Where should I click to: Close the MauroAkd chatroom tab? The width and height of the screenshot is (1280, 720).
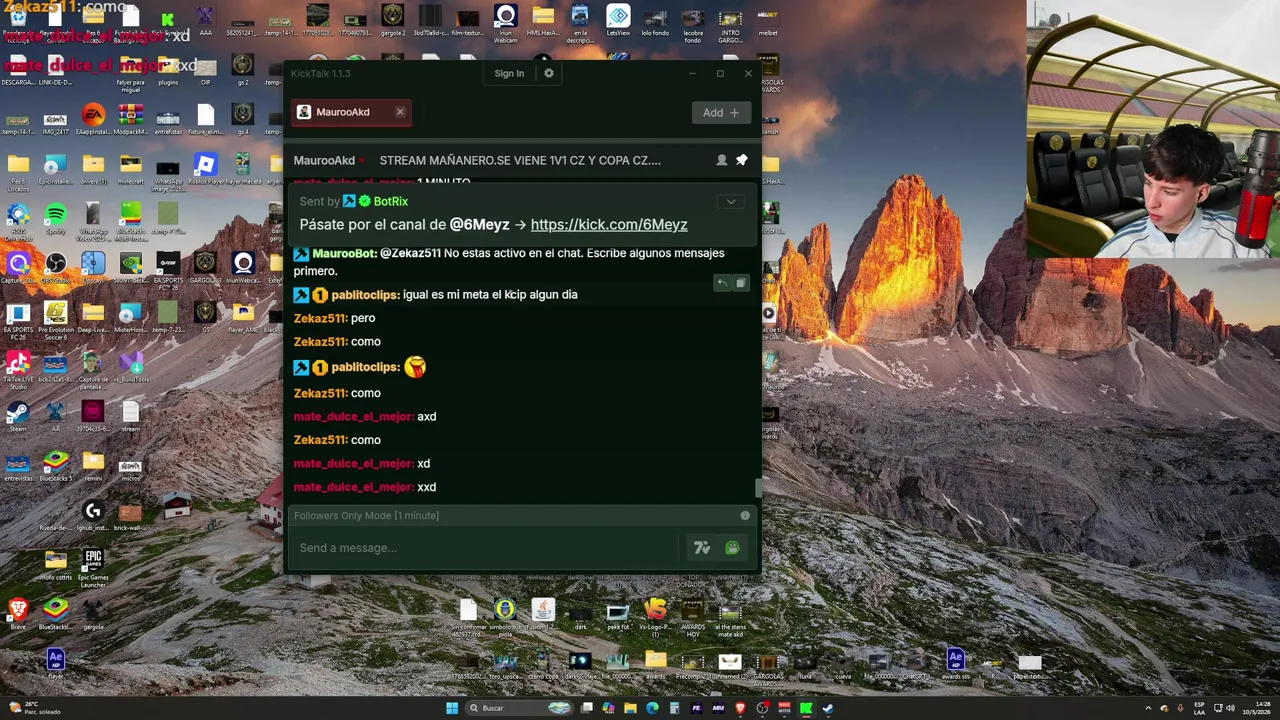(x=400, y=112)
